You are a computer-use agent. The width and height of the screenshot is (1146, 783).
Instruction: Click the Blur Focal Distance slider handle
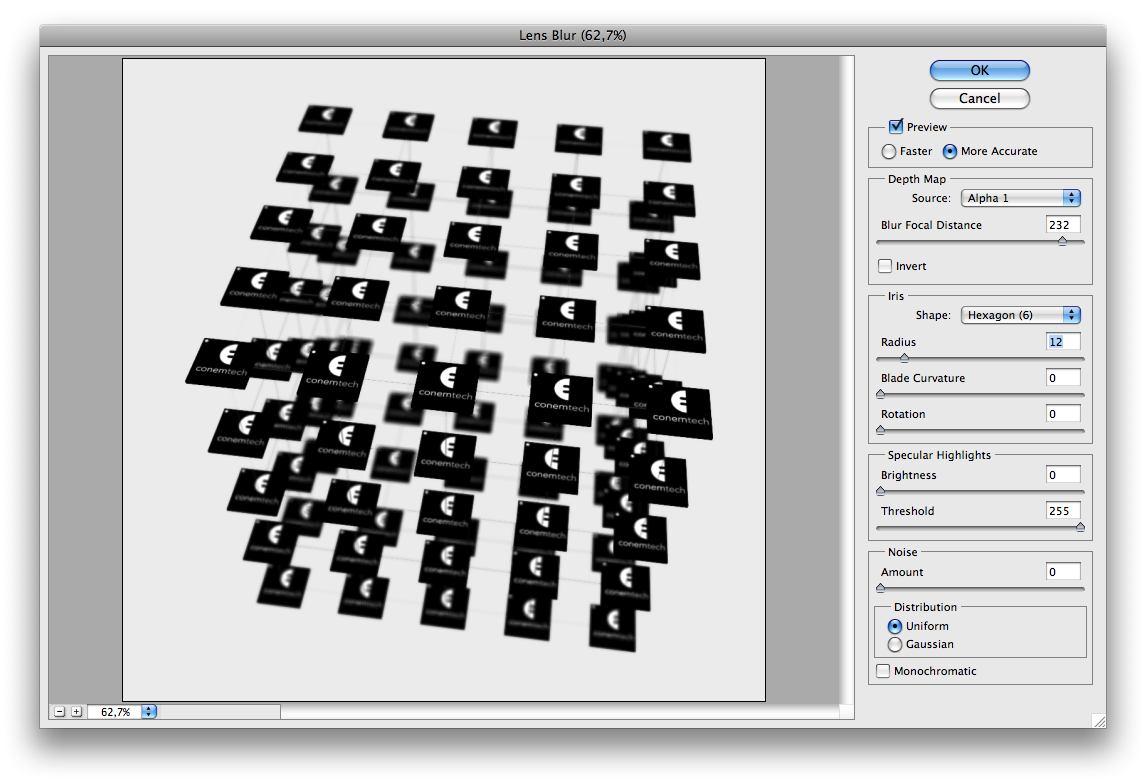[x=1062, y=241]
